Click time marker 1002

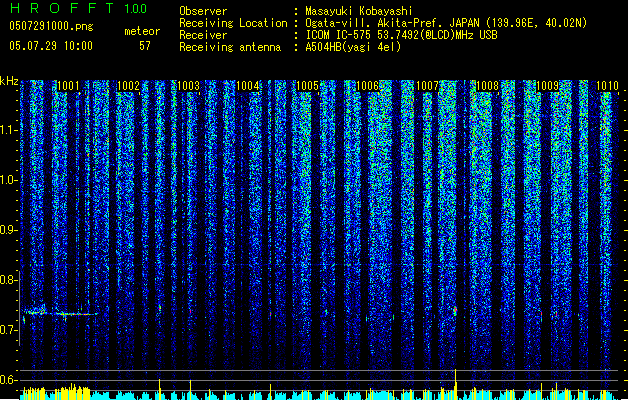(128, 85)
